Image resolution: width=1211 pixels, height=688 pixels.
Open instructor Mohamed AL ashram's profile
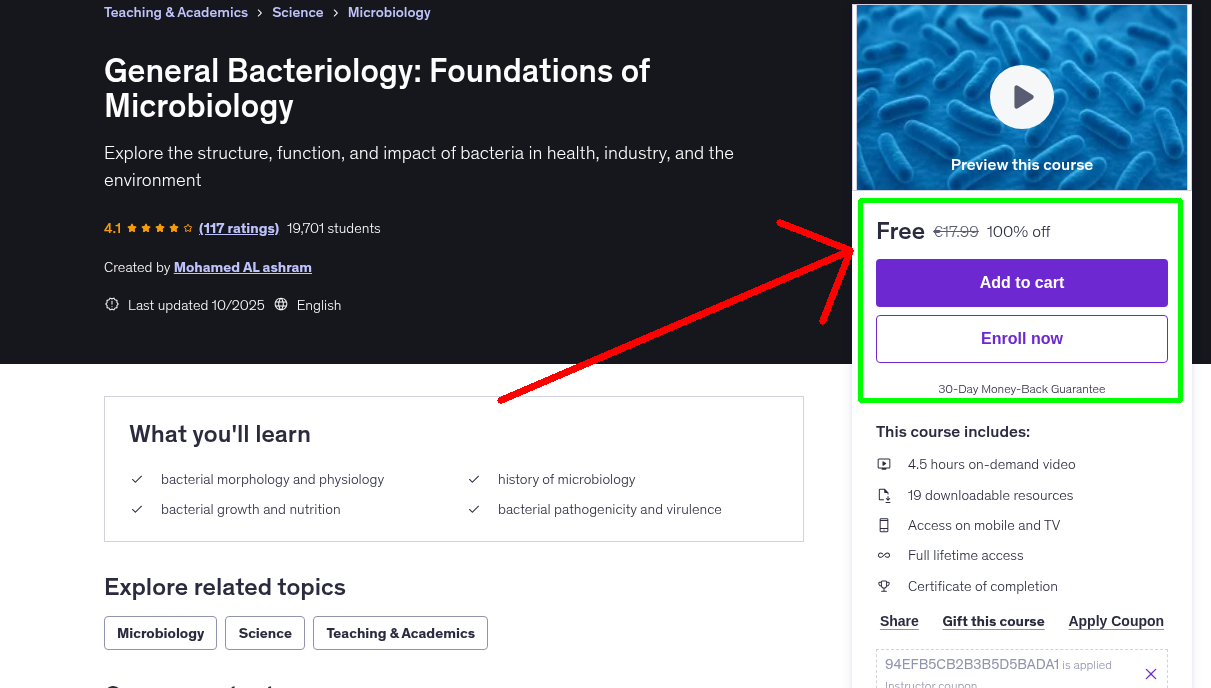[242, 267]
